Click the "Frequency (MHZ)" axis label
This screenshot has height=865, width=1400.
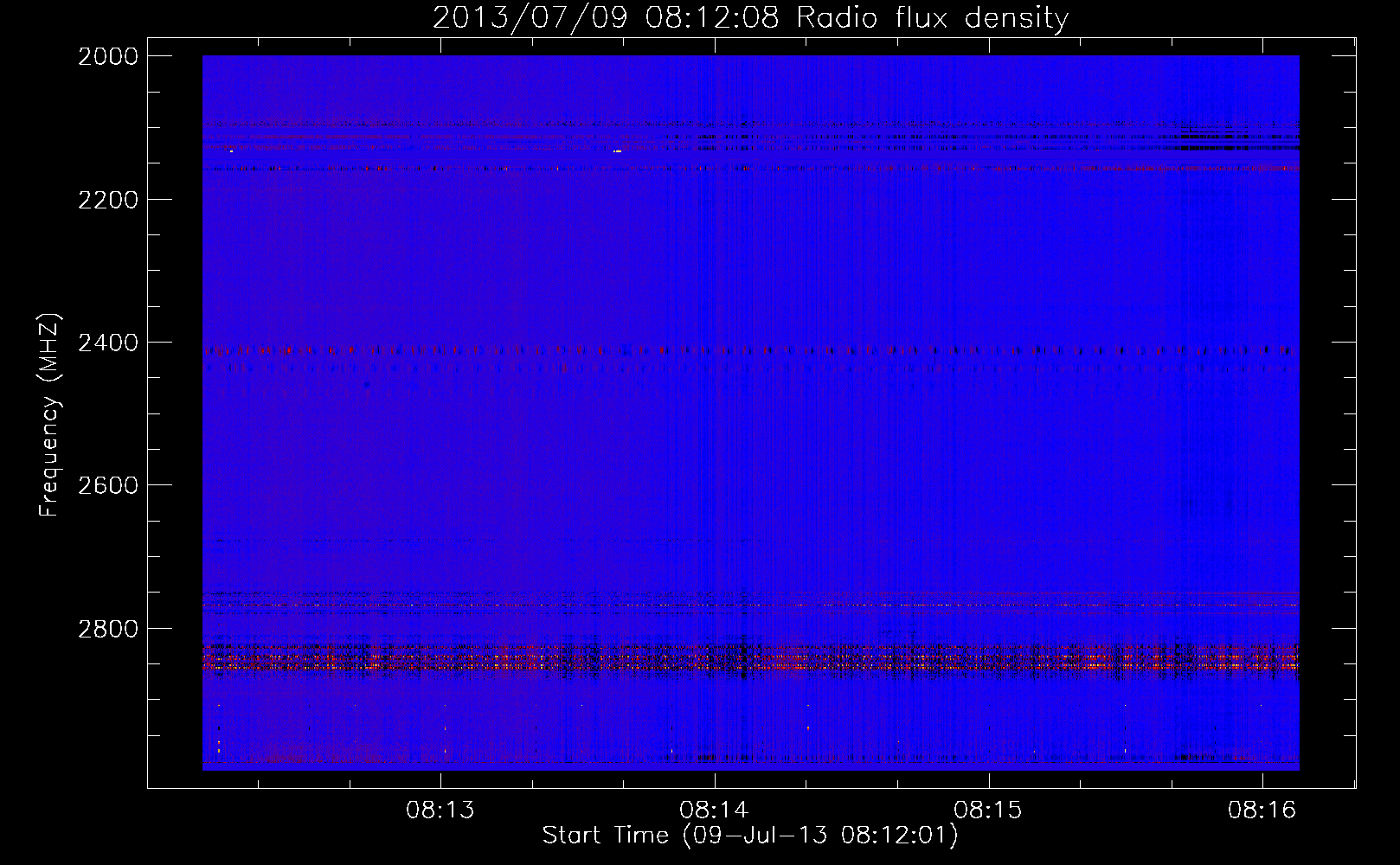50,414
